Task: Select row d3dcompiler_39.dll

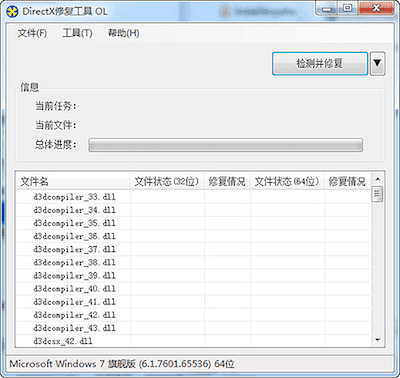Action: tap(194, 276)
